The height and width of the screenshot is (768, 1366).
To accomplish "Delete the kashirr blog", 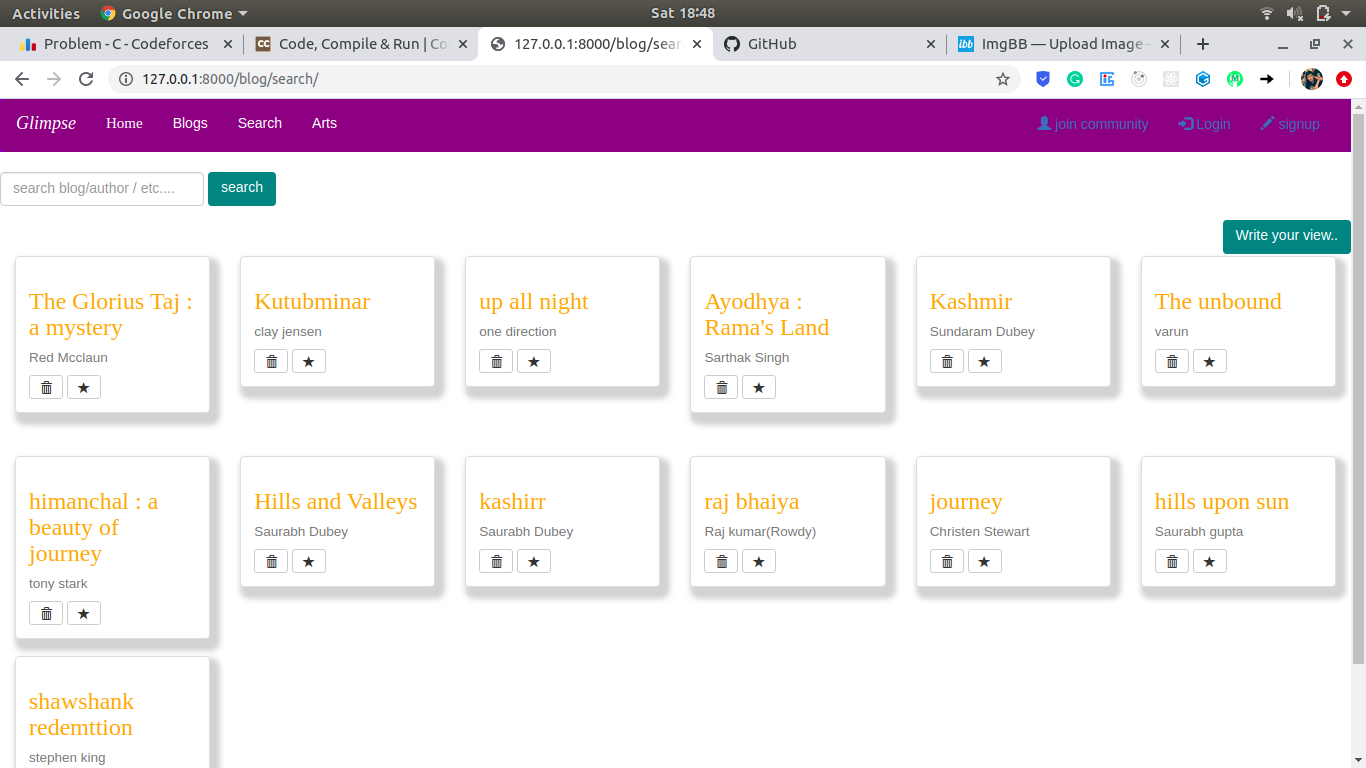I will point(496,561).
